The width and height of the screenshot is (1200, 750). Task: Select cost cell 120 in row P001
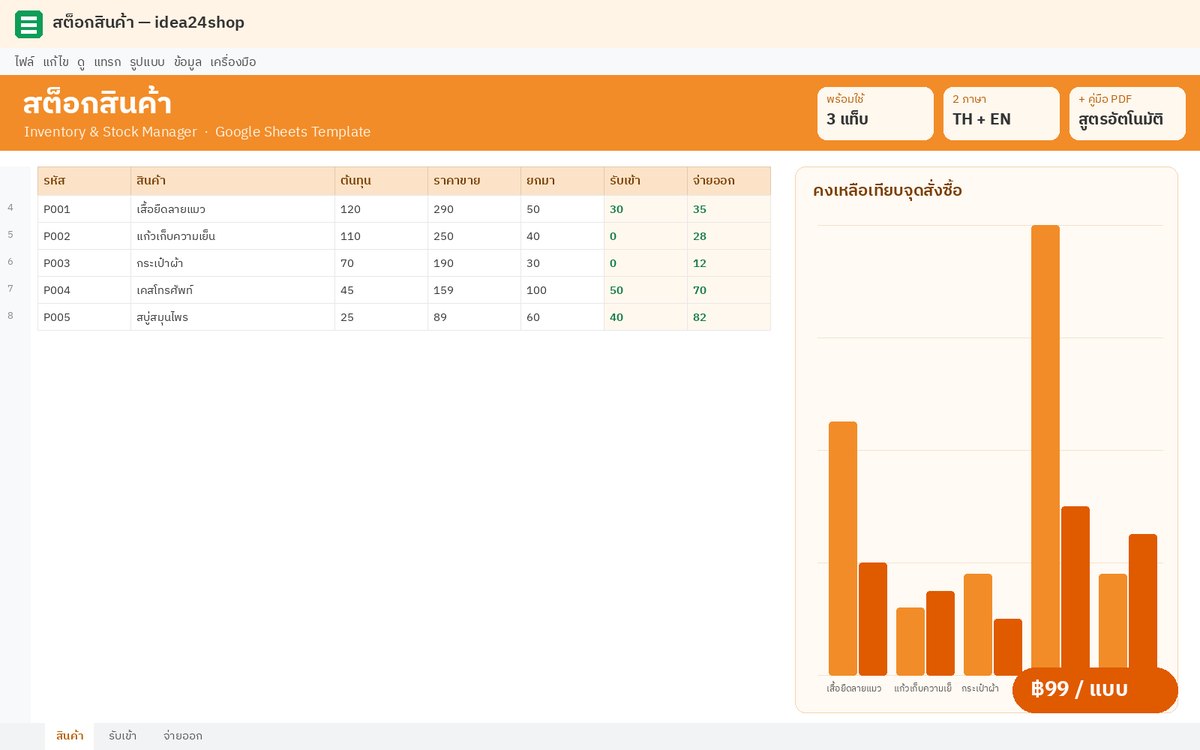(x=381, y=209)
